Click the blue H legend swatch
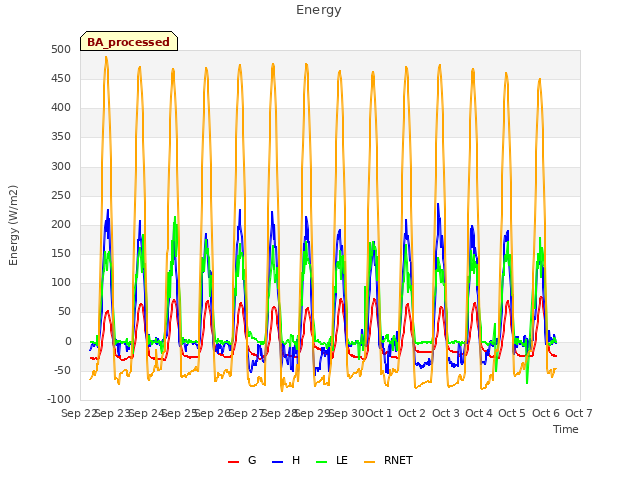The width and height of the screenshot is (640, 480). click(277, 462)
